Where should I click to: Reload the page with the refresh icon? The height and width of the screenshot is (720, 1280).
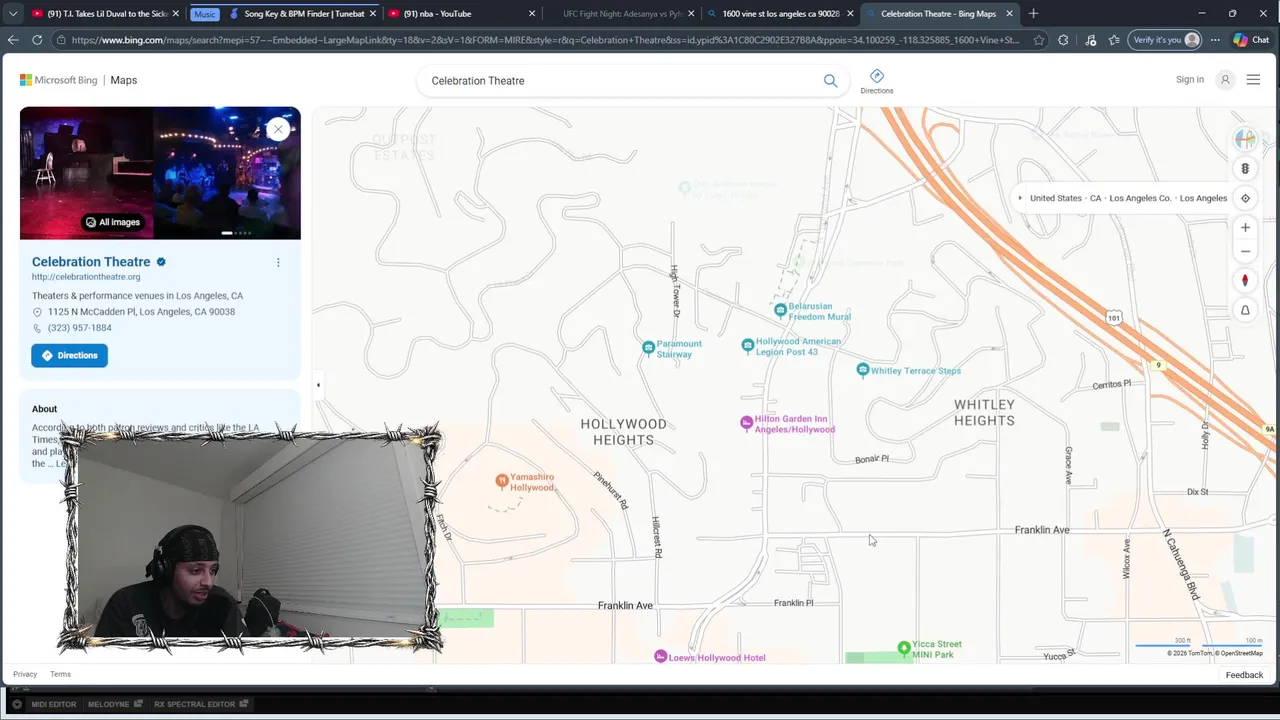tap(37, 40)
